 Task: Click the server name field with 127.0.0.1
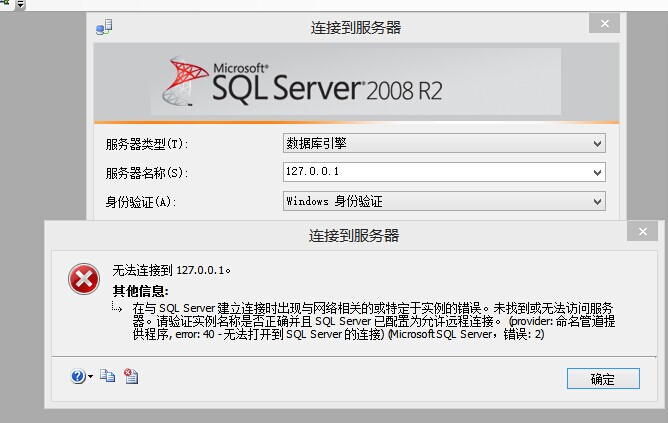444,172
